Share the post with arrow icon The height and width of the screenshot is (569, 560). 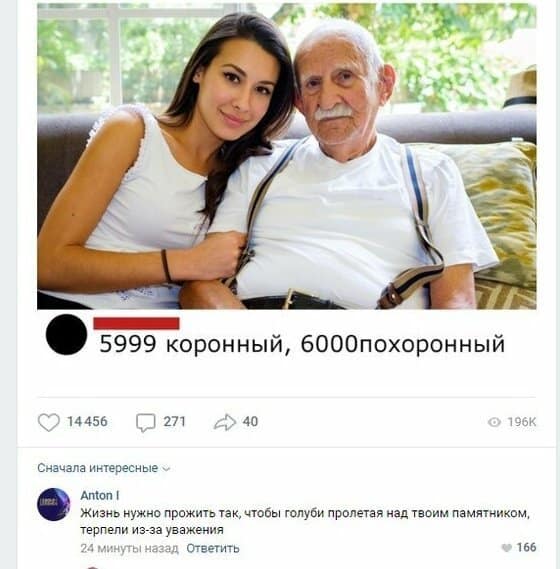pos(225,422)
